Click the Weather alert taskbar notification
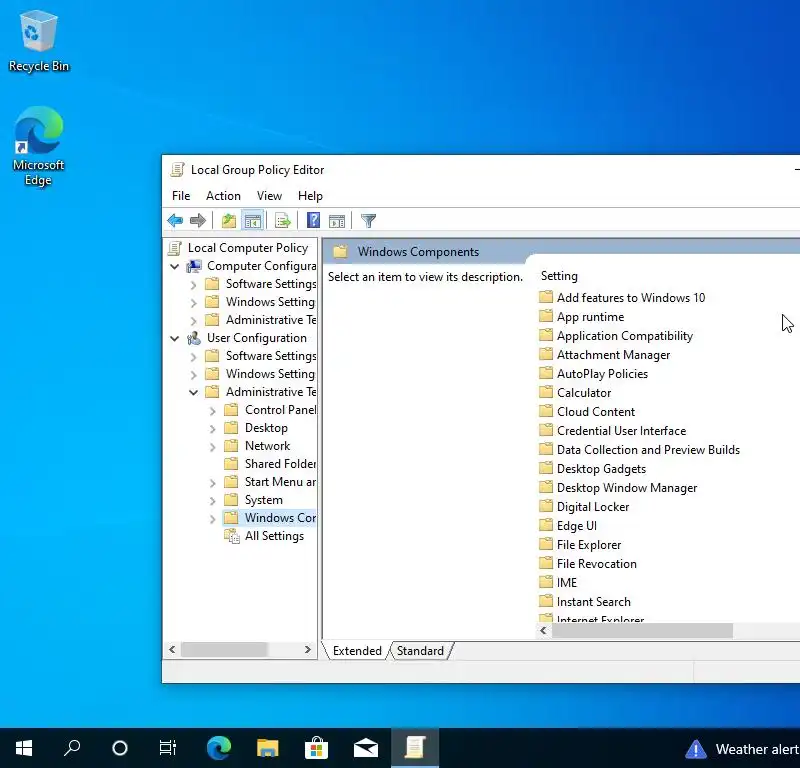This screenshot has width=800, height=768. coord(742,749)
